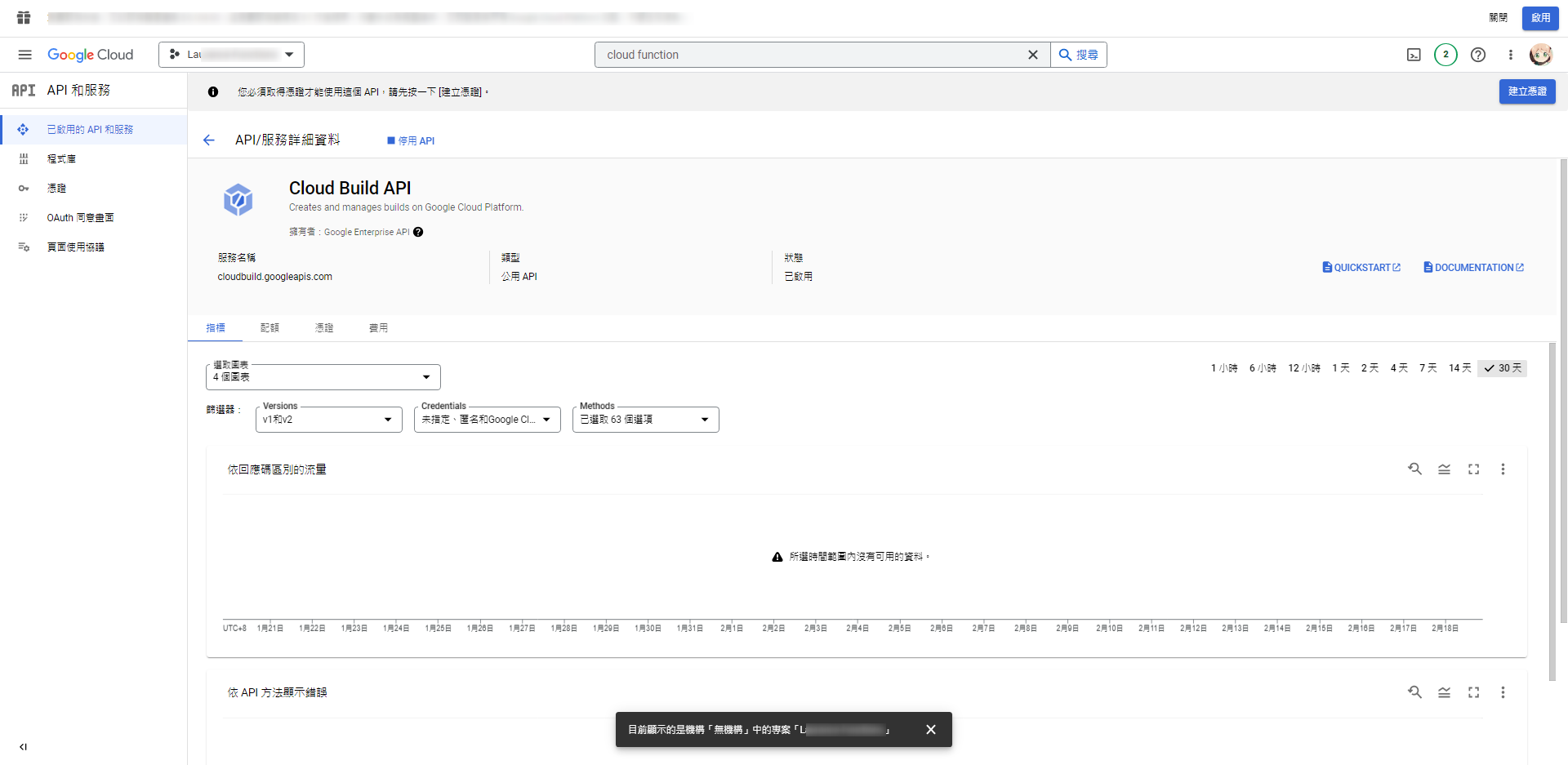Screen dimensions: 1568x765
Task: Select the 4 天 time range
Action: point(1399,368)
